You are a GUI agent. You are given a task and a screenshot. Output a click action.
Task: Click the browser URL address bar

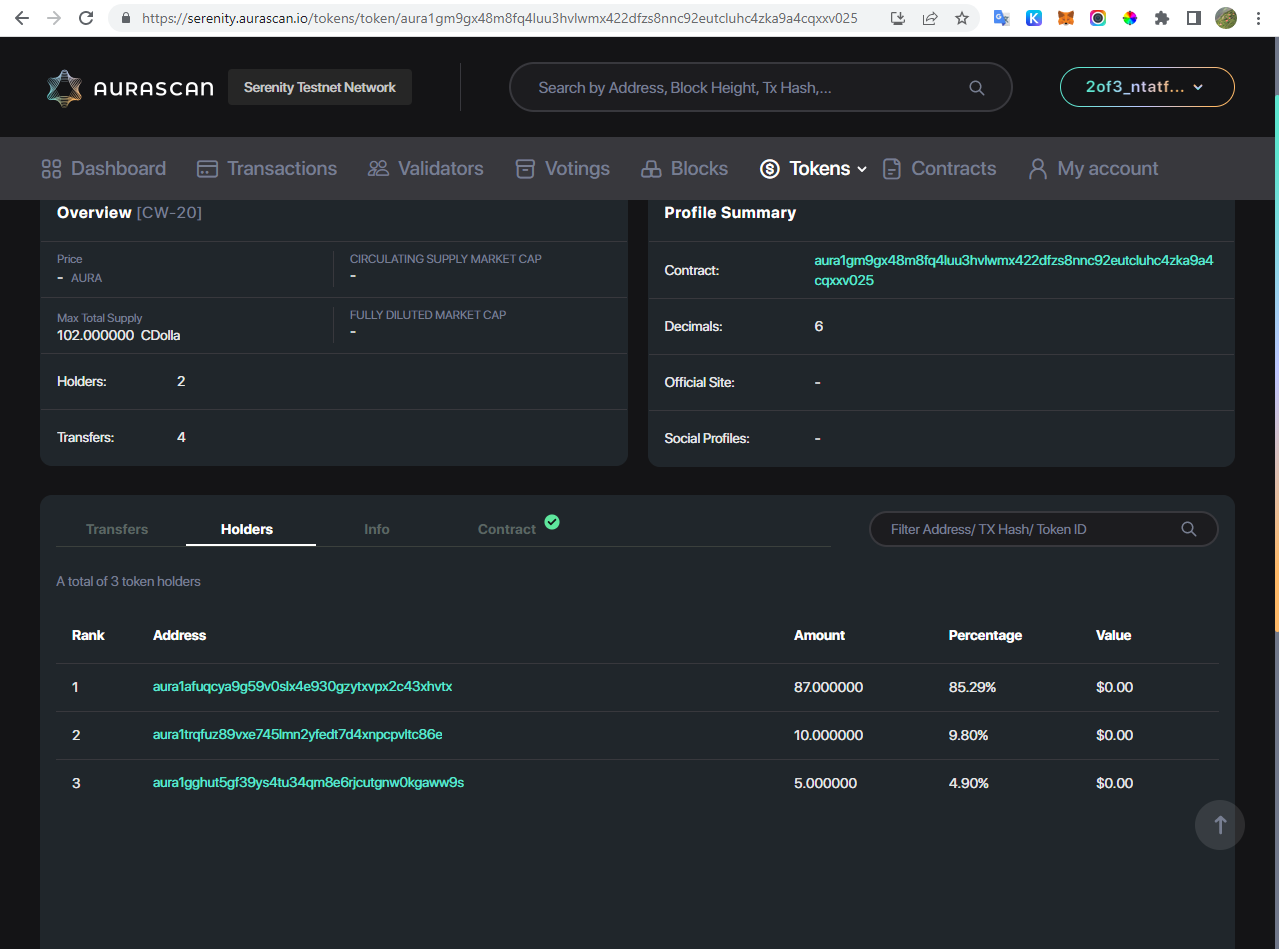pos(500,18)
